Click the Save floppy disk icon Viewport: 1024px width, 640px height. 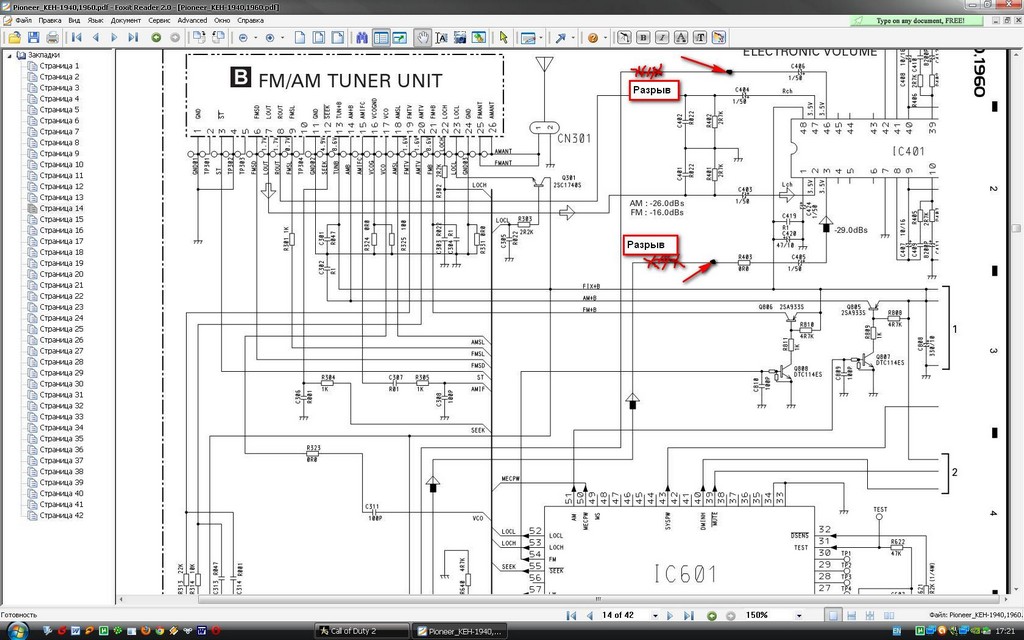(x=33, y=38)
